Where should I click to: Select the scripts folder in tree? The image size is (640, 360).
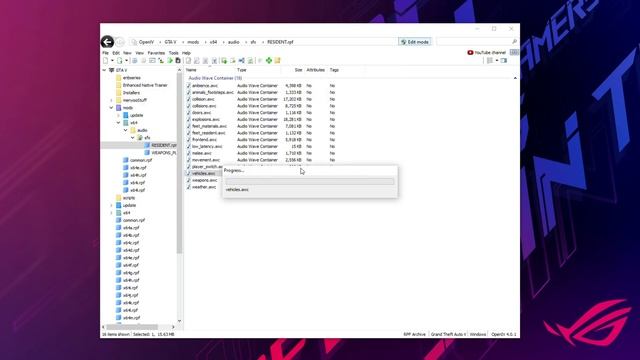129,198
